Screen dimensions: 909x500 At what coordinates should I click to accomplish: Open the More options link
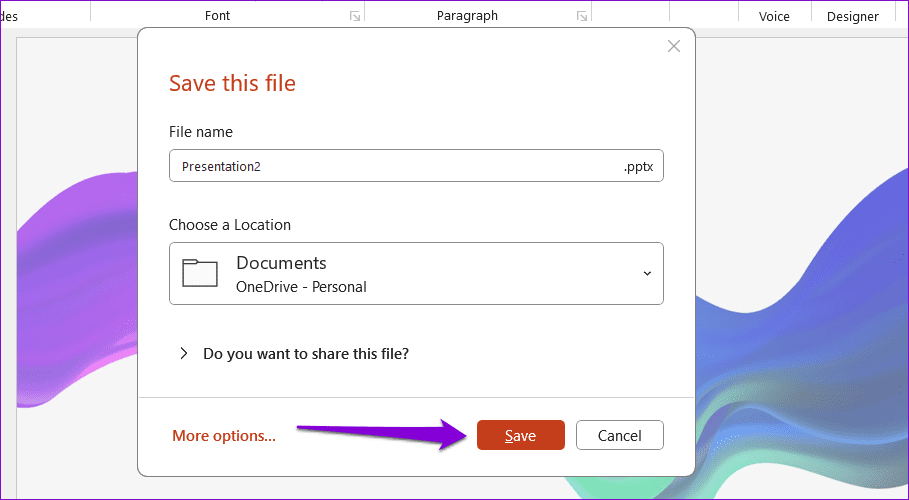pyautogui.click(x=224, y=436)
